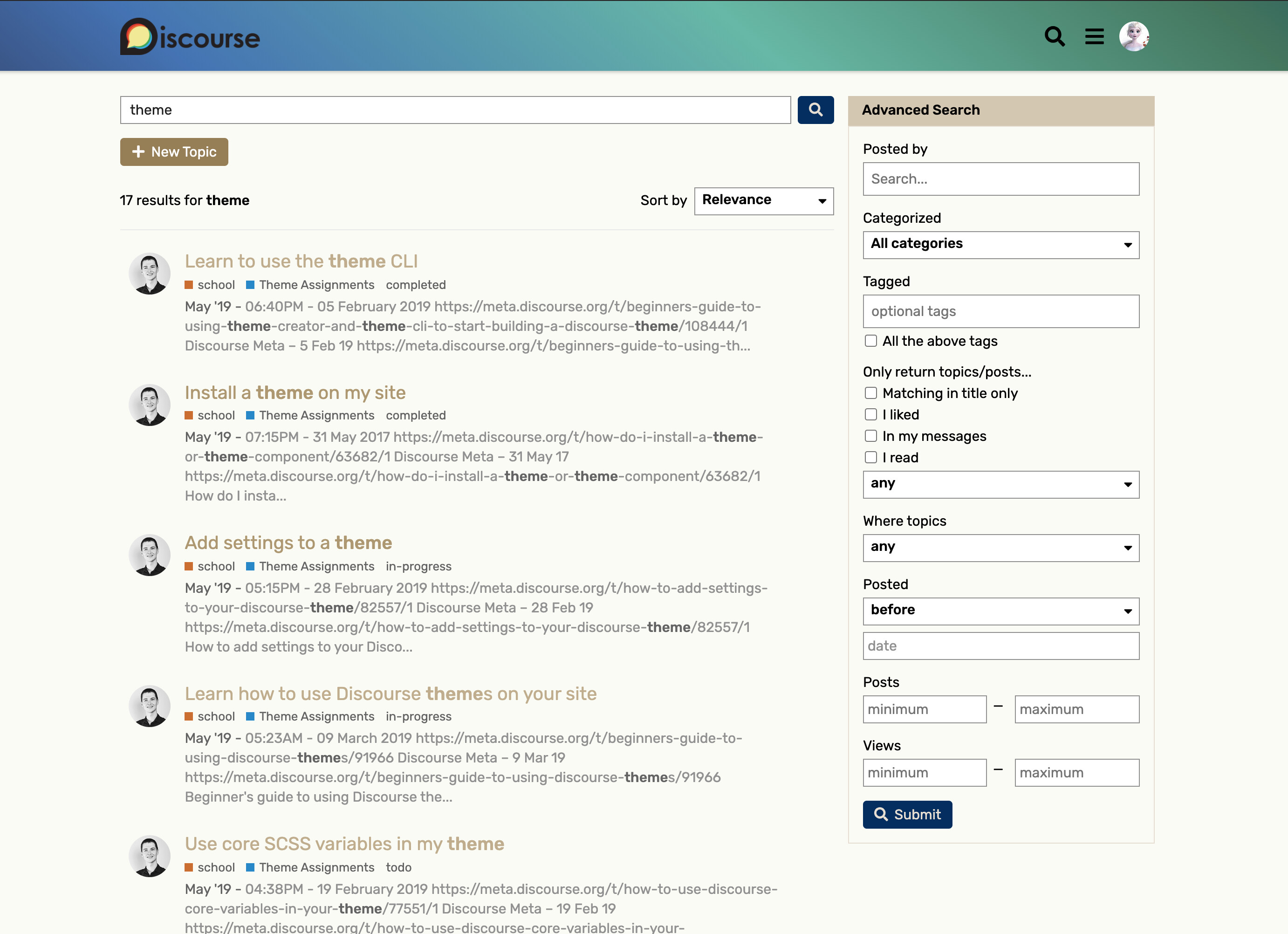This screenshot has height=934, width=1288.
Task: Enable 'All the above tags' checkbox
Action: click(x=870, y=341)
